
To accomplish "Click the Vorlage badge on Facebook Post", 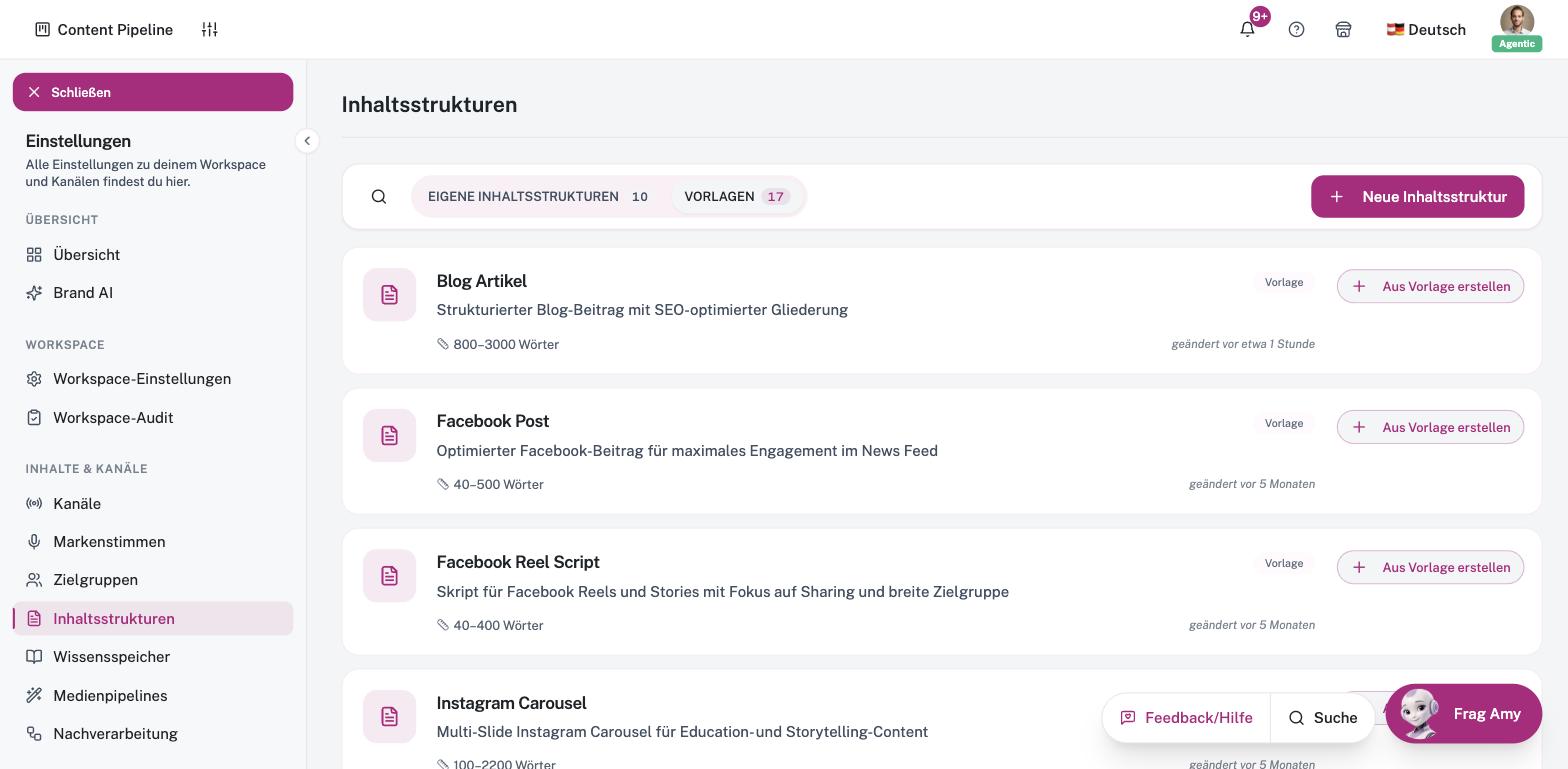I will pos(1284,424).
